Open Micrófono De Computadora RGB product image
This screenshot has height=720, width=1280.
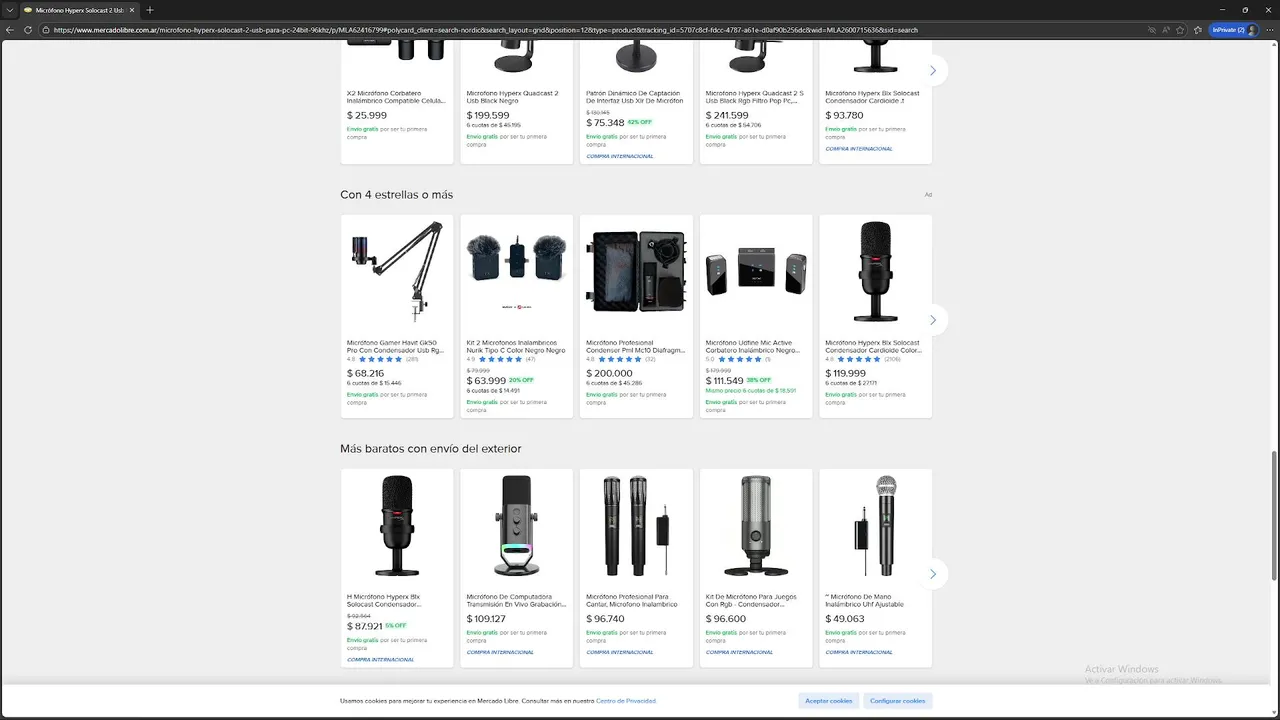coord(516,527)
